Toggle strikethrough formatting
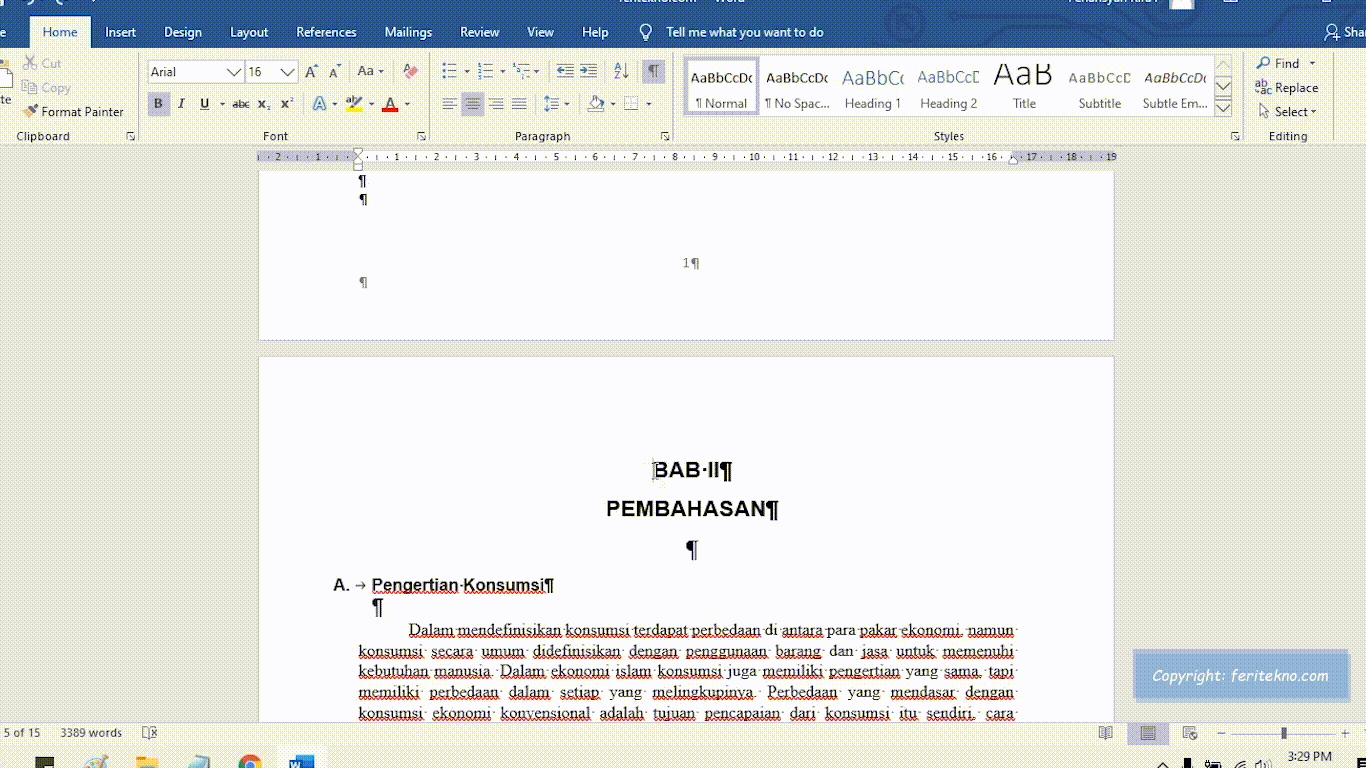Image resolution: width=1366 pixels, height=768 pixels. 241,104
